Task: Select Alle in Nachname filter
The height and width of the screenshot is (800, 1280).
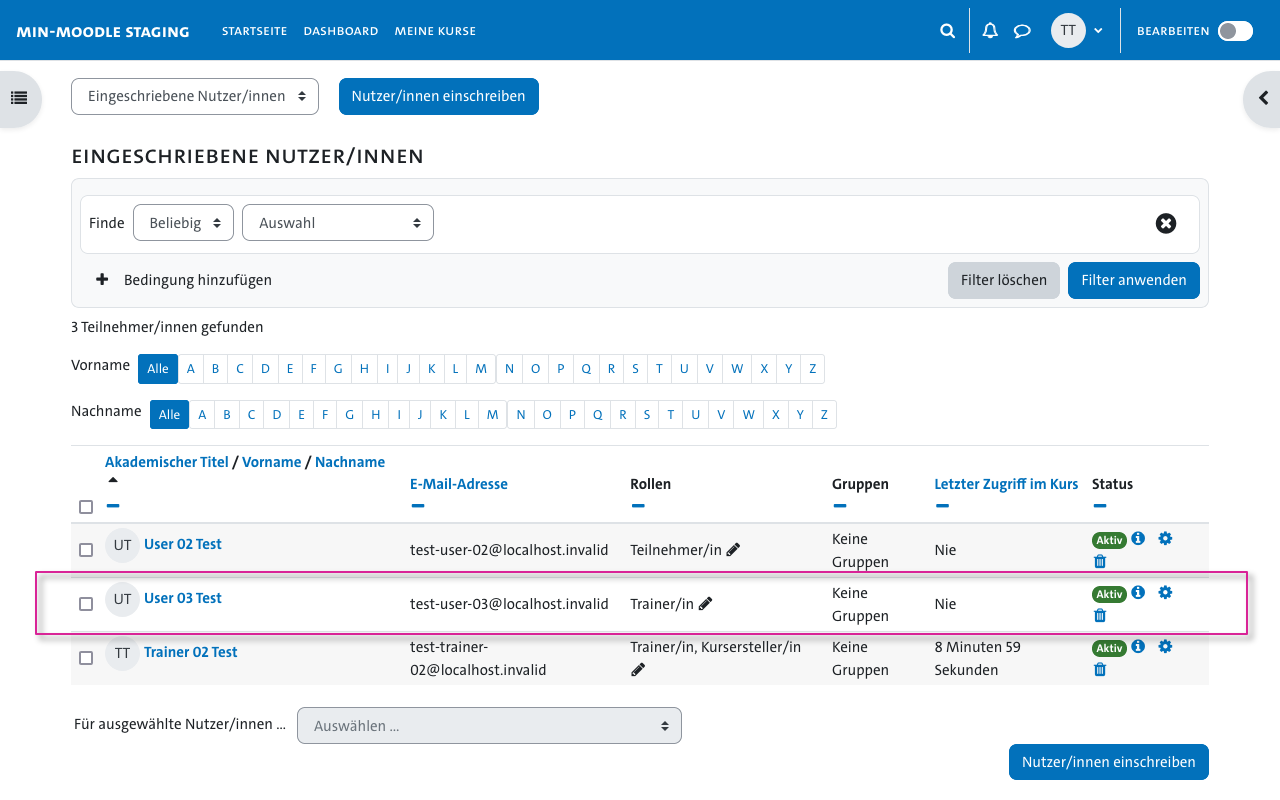Action: tap(170, 415)
